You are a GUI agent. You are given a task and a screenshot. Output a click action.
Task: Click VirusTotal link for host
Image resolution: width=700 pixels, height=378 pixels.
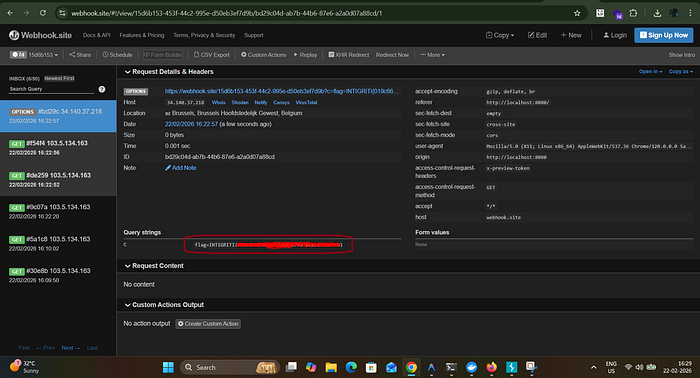[306, 103]
